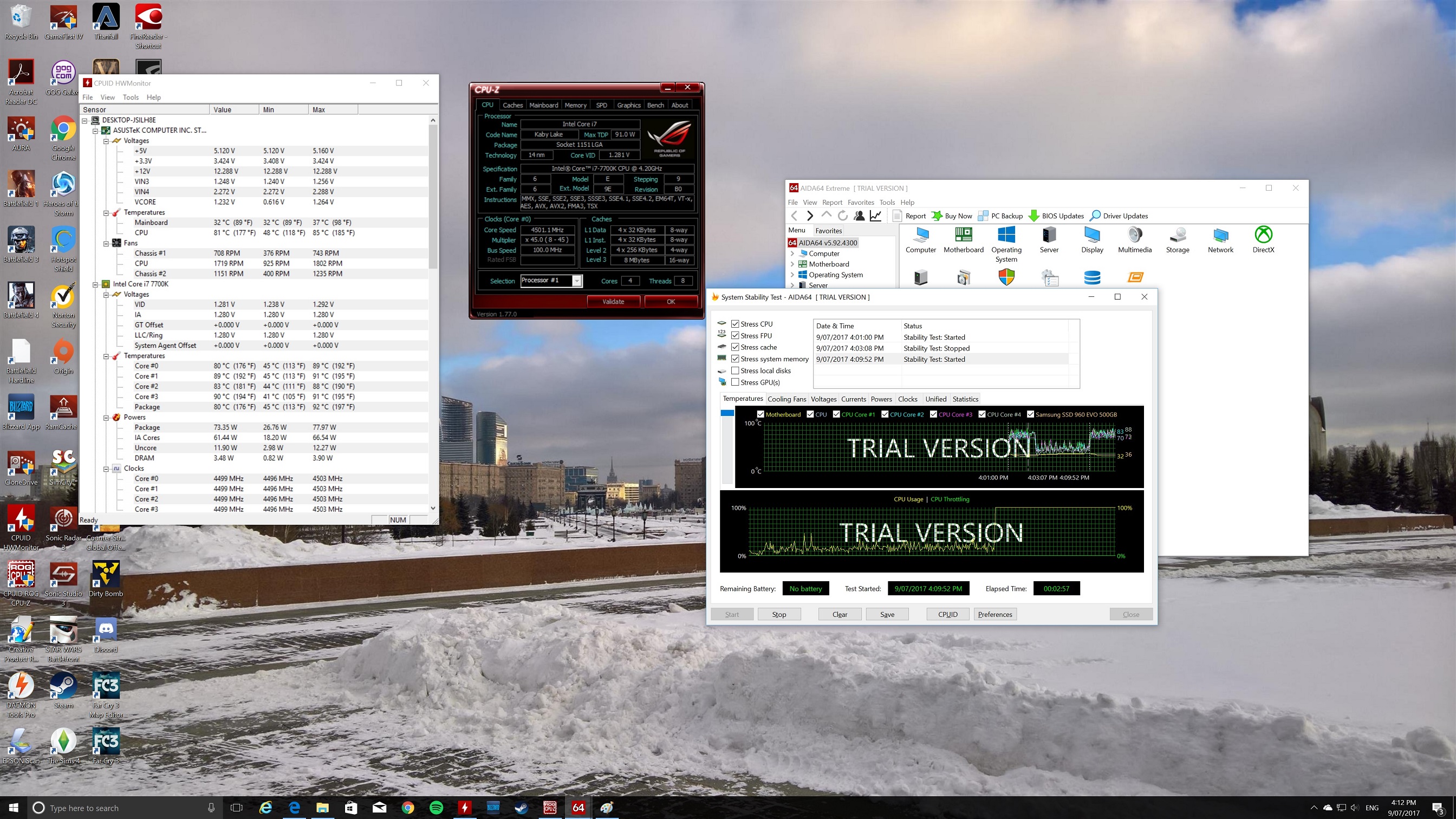
Task: Click the Stop button in stability test
Action: [779, 614]
